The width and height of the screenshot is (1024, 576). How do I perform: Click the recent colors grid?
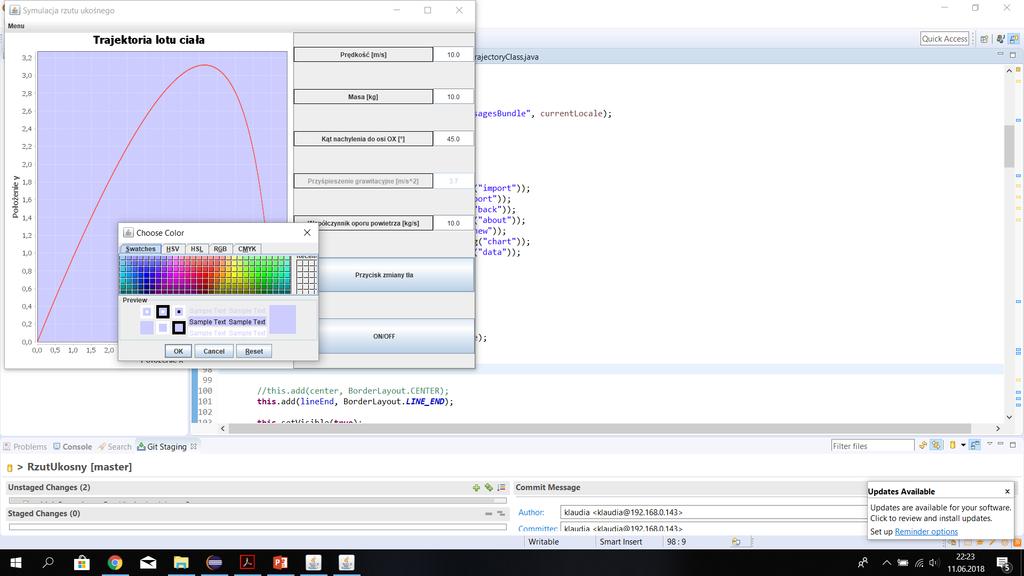point(306,277)
